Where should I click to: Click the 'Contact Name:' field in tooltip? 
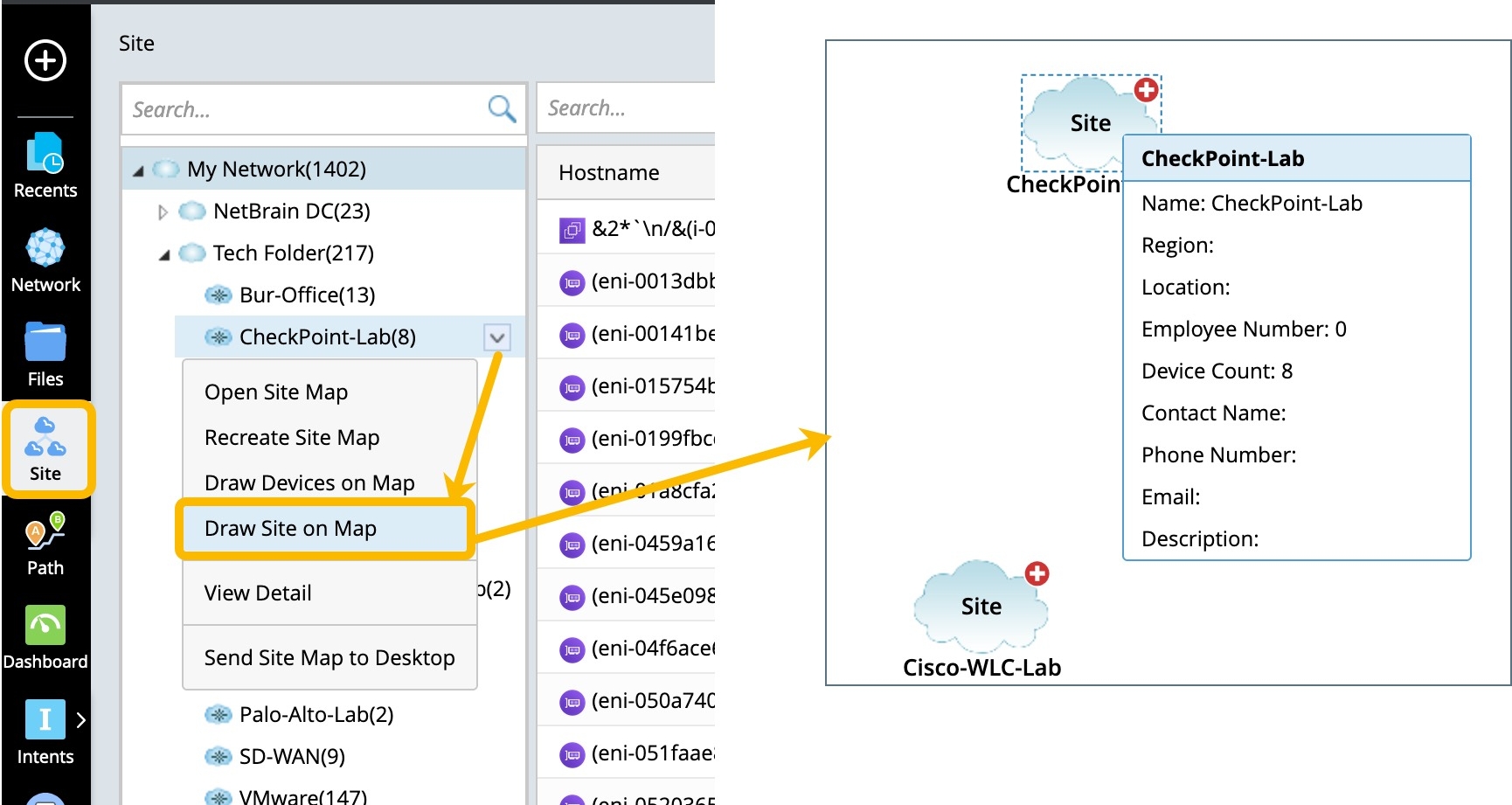[x=1213, y=413]
